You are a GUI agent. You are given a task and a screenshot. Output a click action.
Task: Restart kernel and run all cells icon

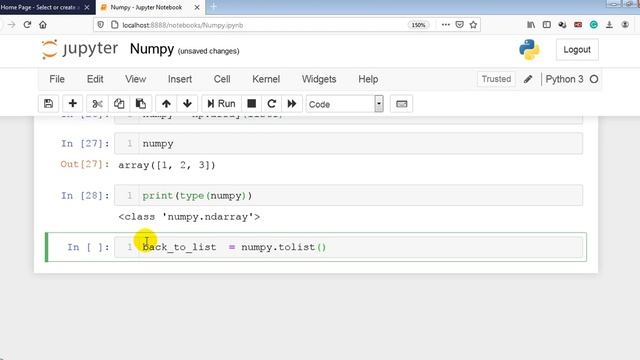tap(292, 104)
